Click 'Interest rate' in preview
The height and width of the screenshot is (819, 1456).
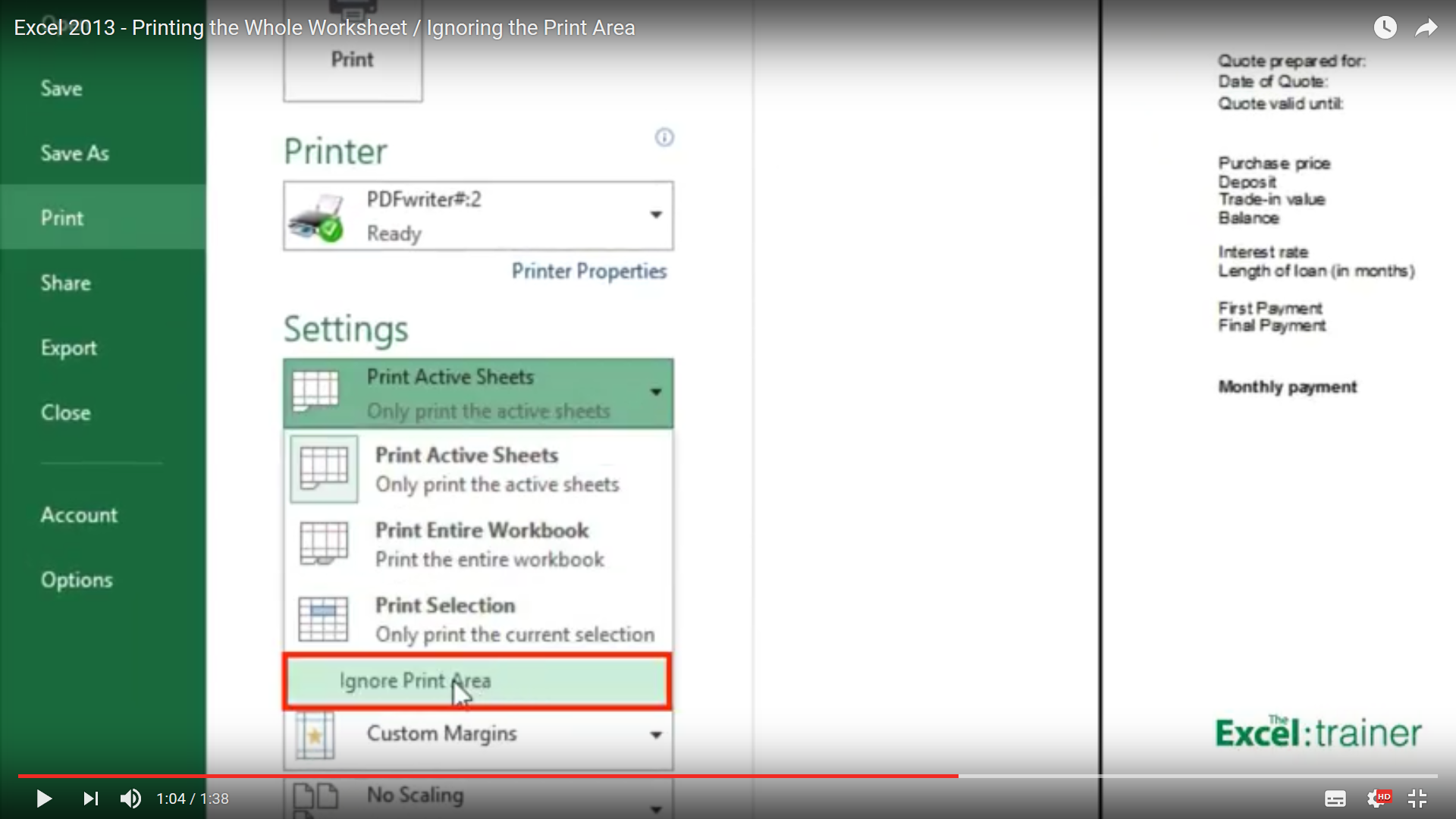pos(1263,252)
